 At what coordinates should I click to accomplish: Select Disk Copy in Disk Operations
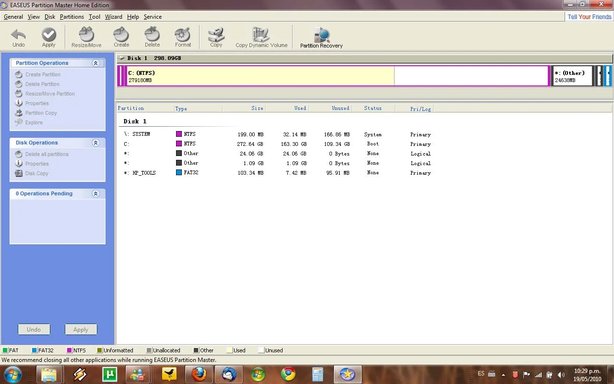click(32, 173)
